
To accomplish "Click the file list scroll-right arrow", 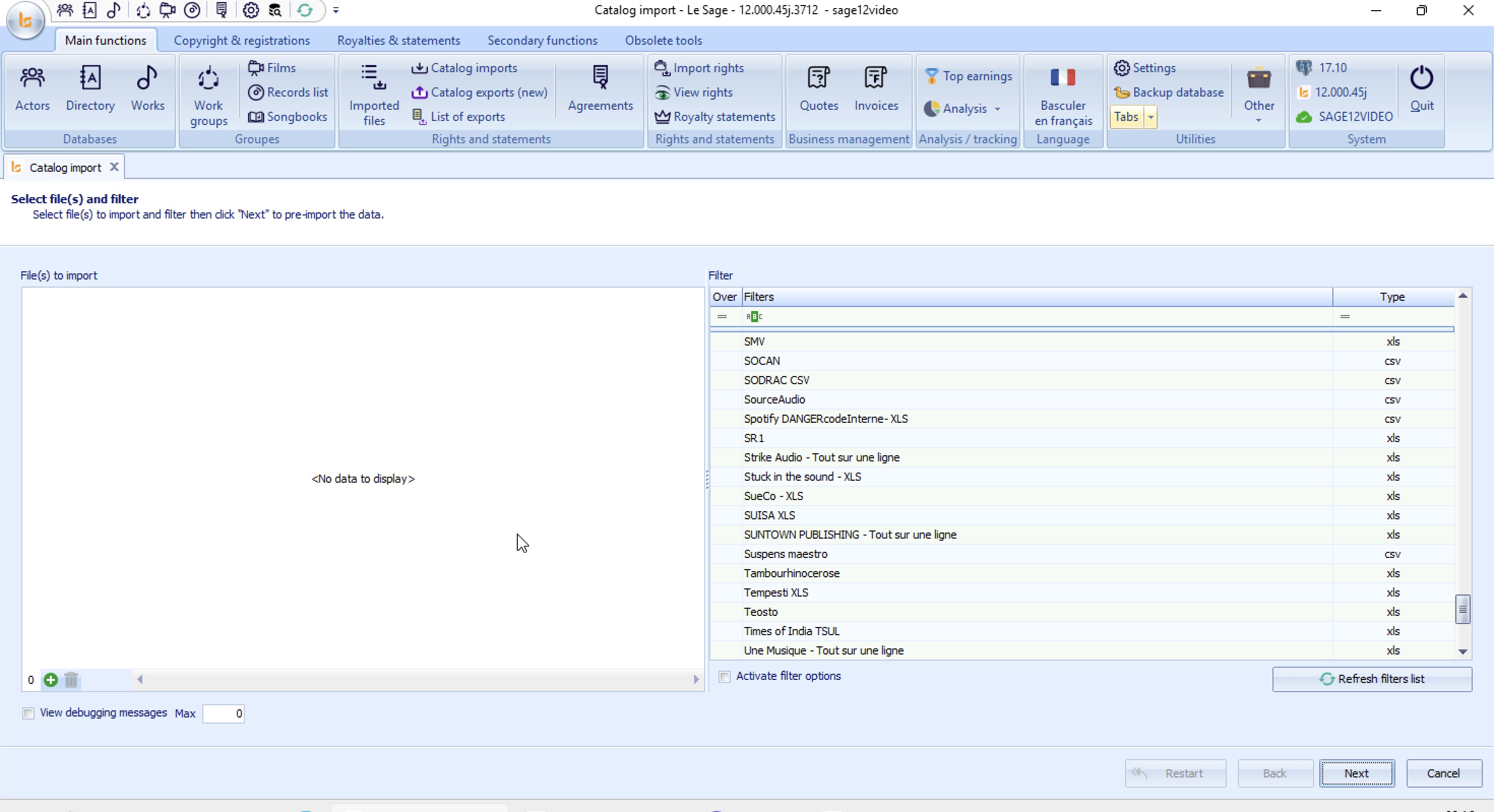I will click(696, 679).
